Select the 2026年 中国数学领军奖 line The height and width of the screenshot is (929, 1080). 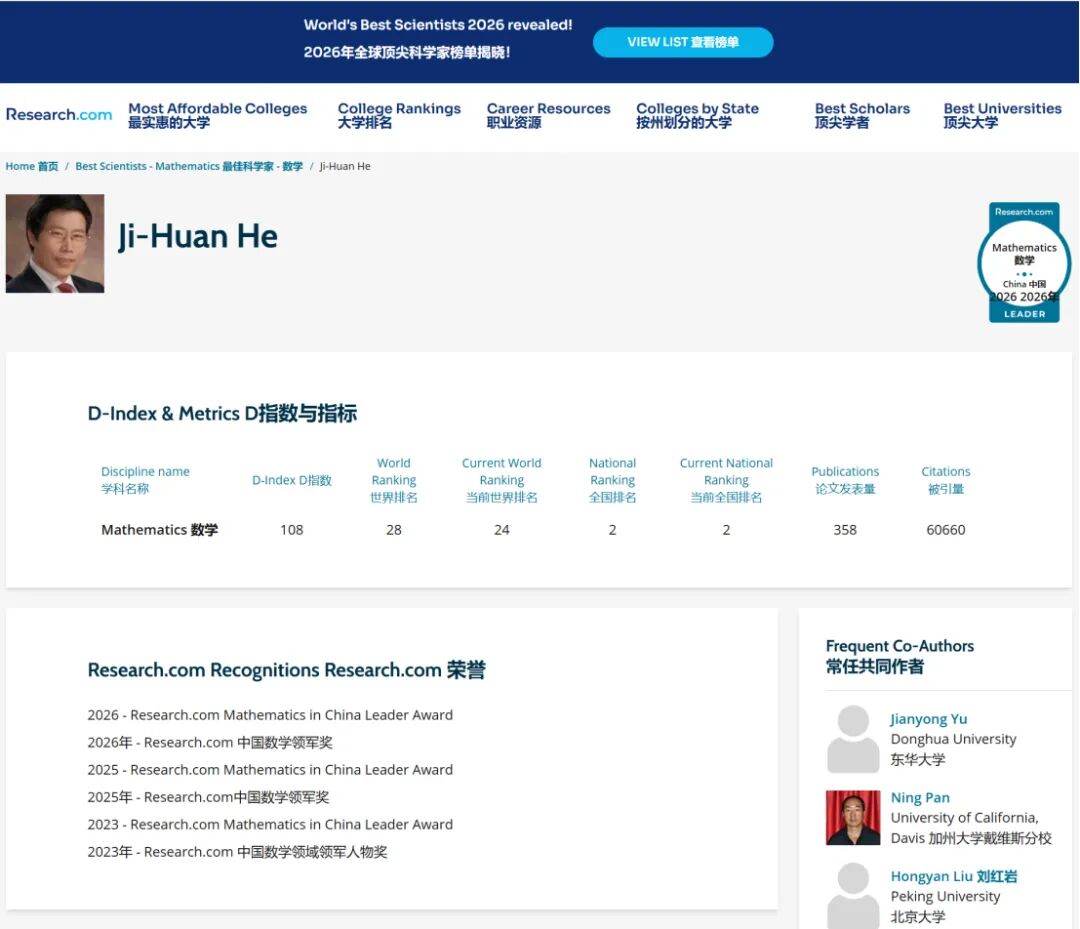(x=210, y=742)
